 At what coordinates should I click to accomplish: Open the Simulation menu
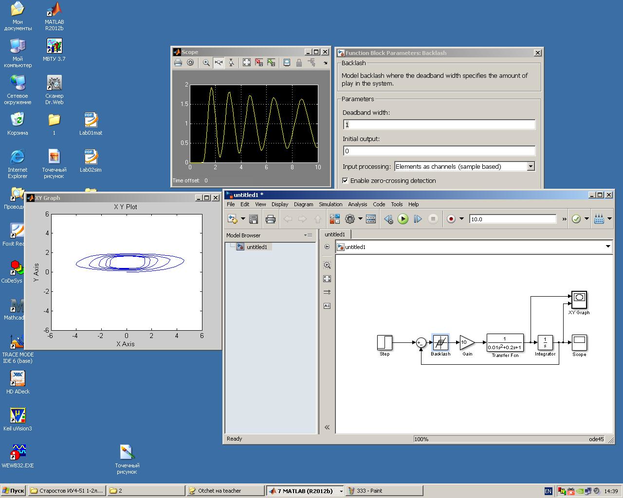coord(329,204)
